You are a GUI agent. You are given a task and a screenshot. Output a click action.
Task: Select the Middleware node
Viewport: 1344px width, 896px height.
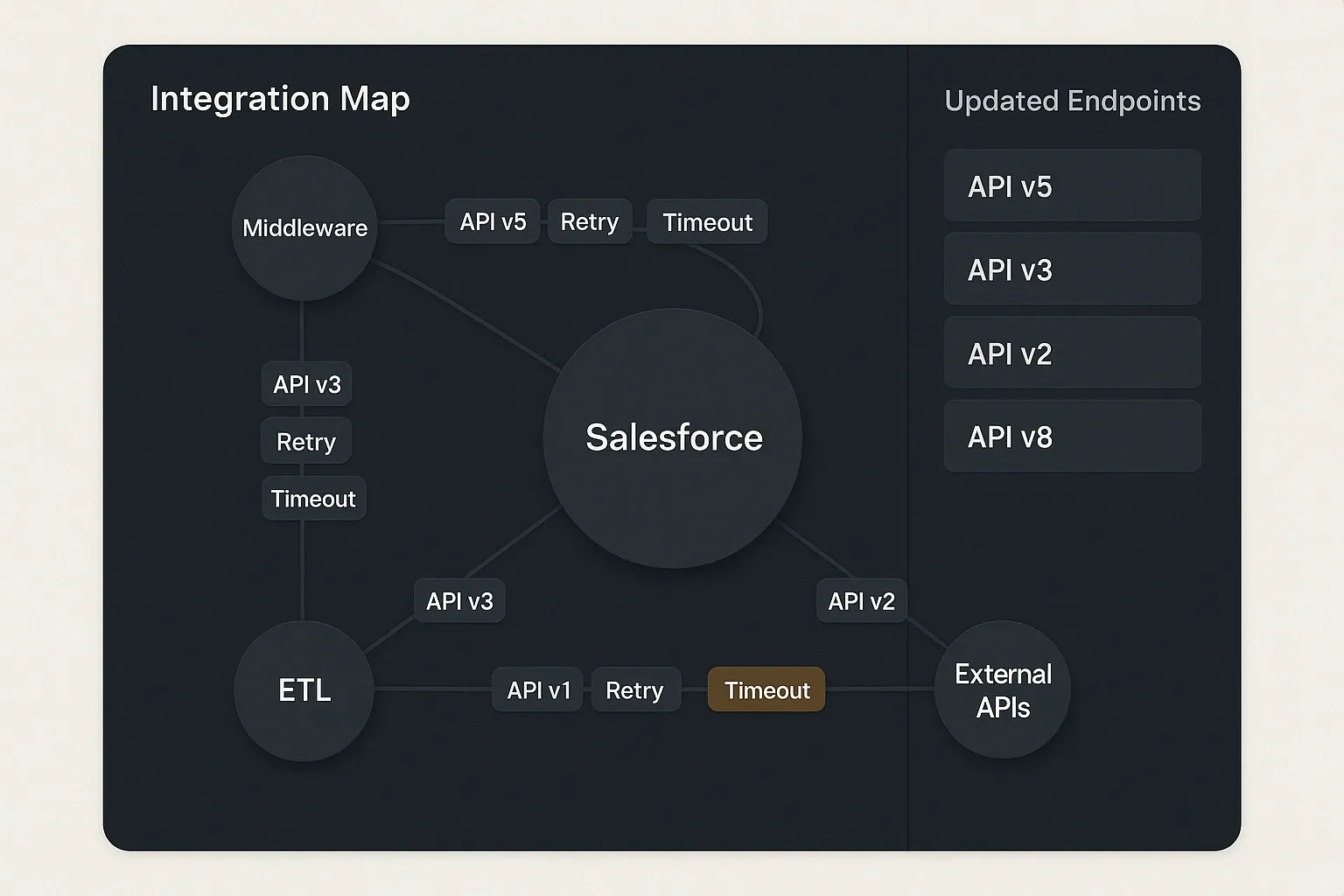303,227
